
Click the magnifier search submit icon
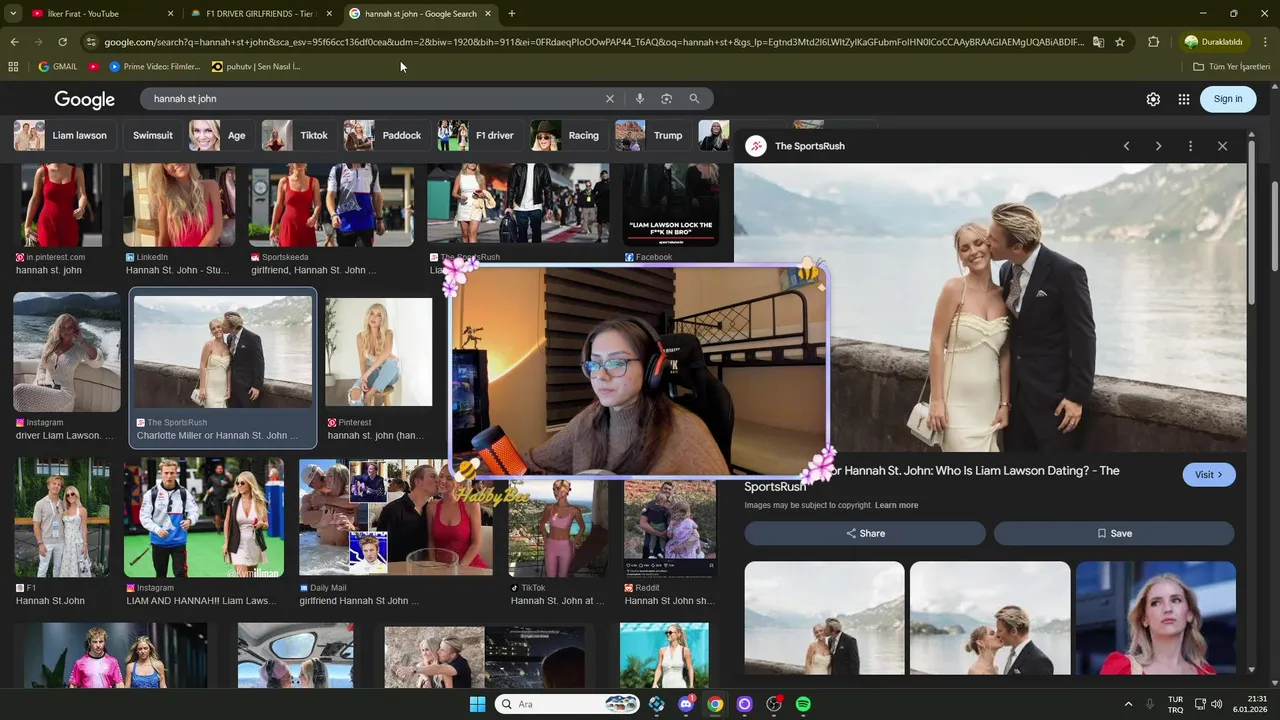tap(694, 99)
